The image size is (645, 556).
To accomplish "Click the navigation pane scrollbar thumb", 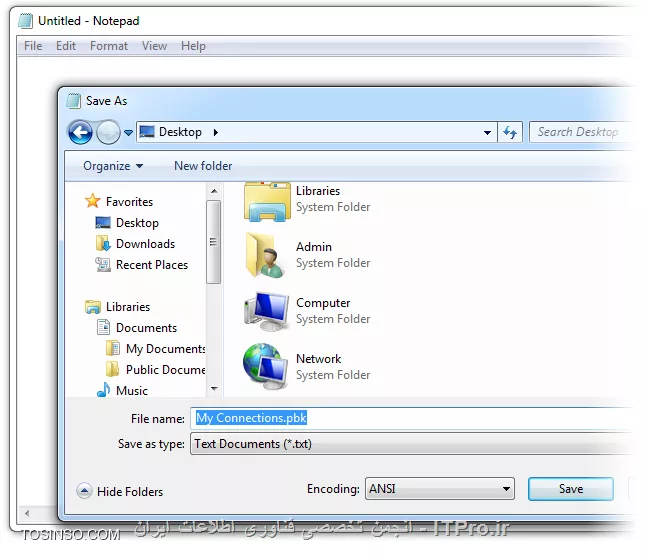I will pos(213,242).
